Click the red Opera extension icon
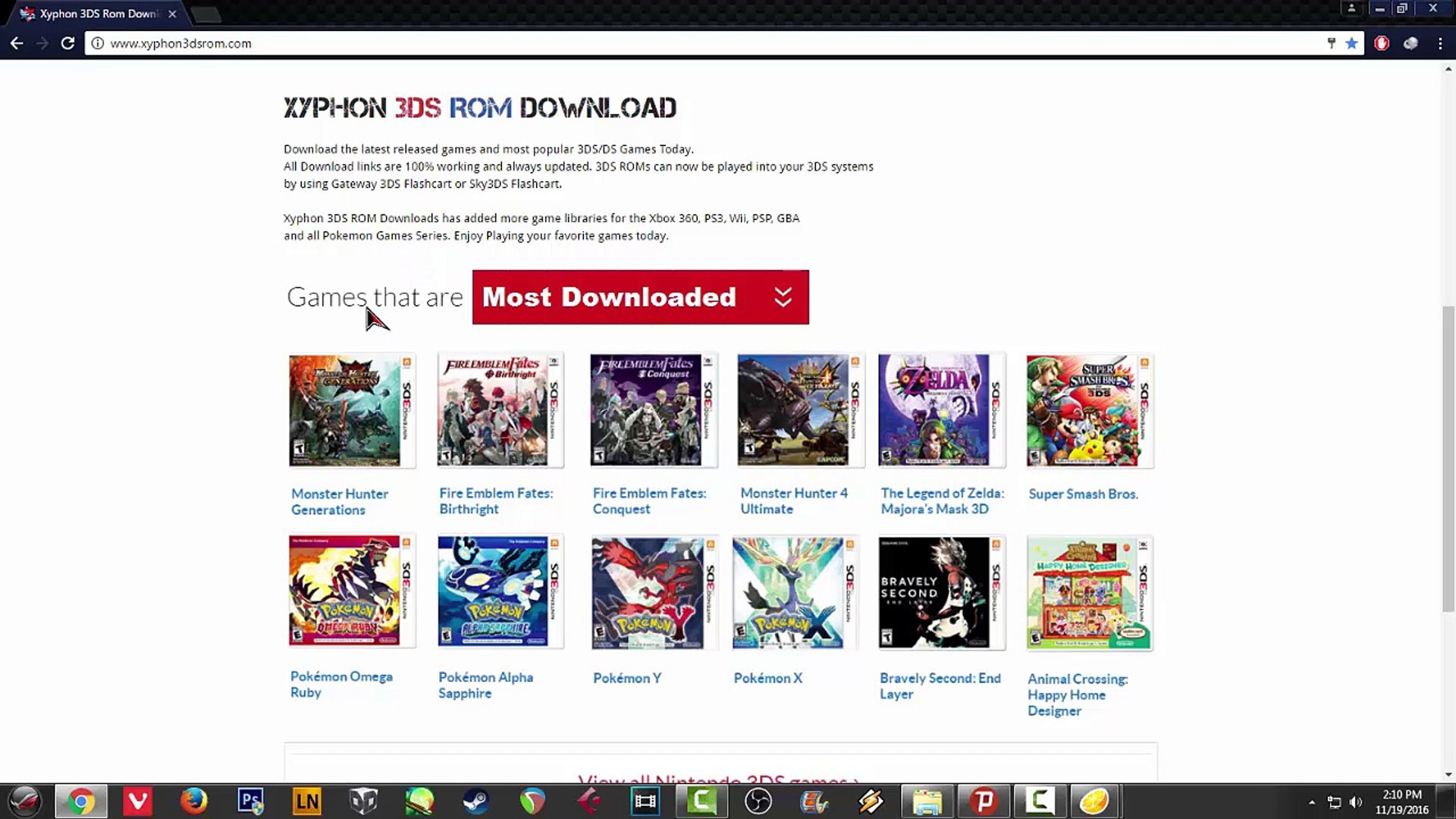Viewport: 1456px width, 819px height. tap(1382, 43)
